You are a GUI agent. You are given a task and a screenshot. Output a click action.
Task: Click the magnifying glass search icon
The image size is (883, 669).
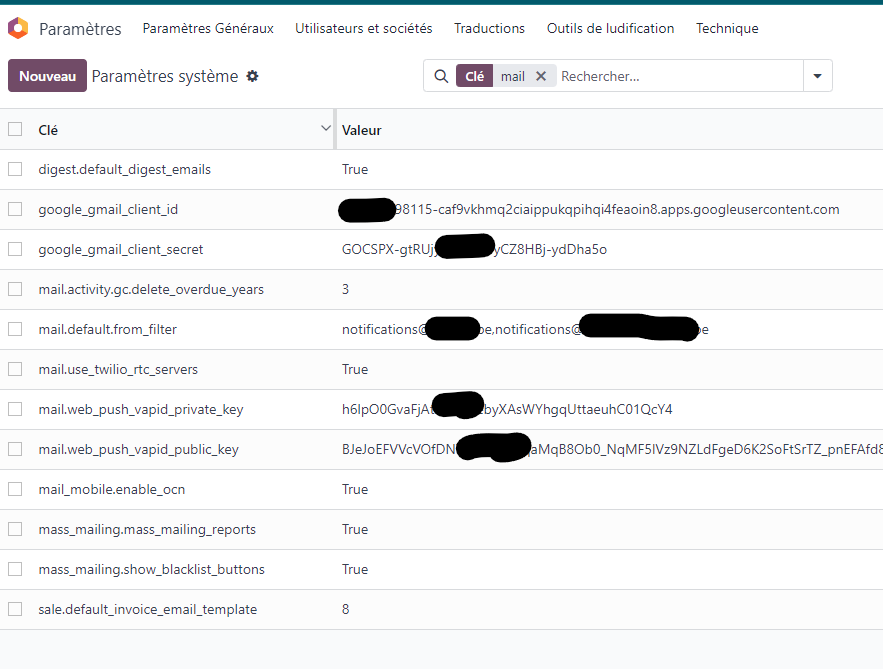(441, 76)
